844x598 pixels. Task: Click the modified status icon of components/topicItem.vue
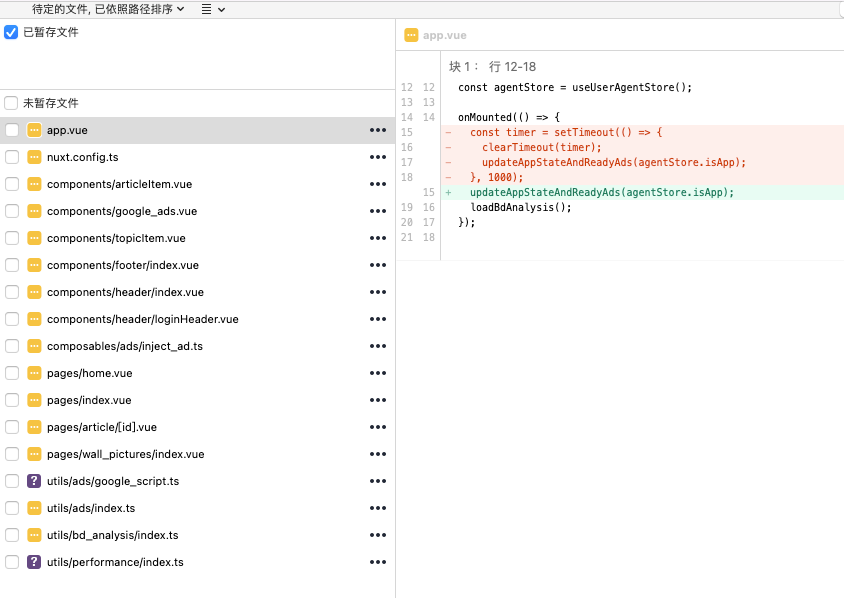pos(34,238)
